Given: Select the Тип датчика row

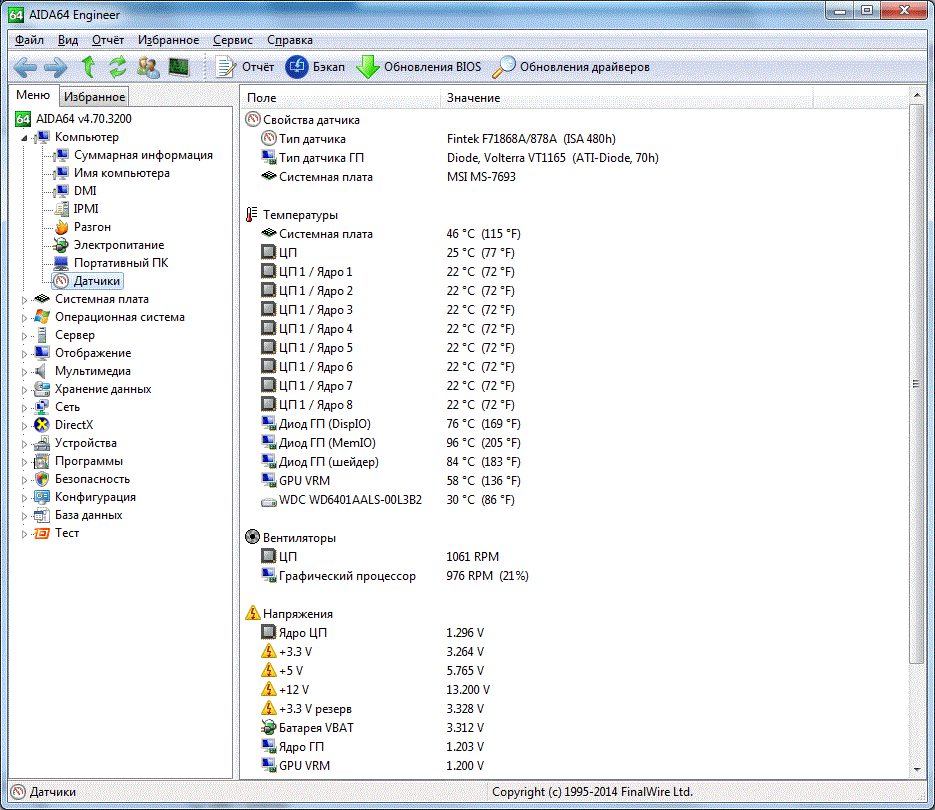Looking at the screenshot, I should tap(575, 139).
